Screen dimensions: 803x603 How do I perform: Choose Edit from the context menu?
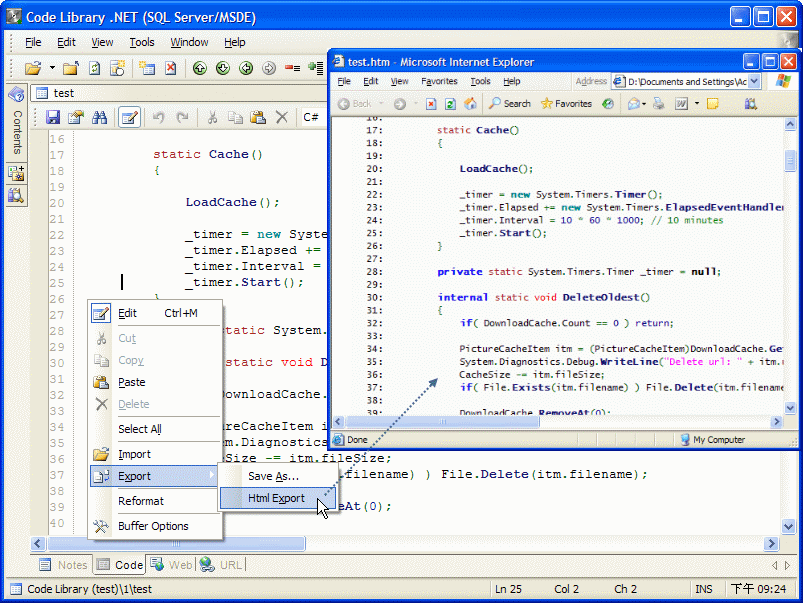click(x=156, y=313)
